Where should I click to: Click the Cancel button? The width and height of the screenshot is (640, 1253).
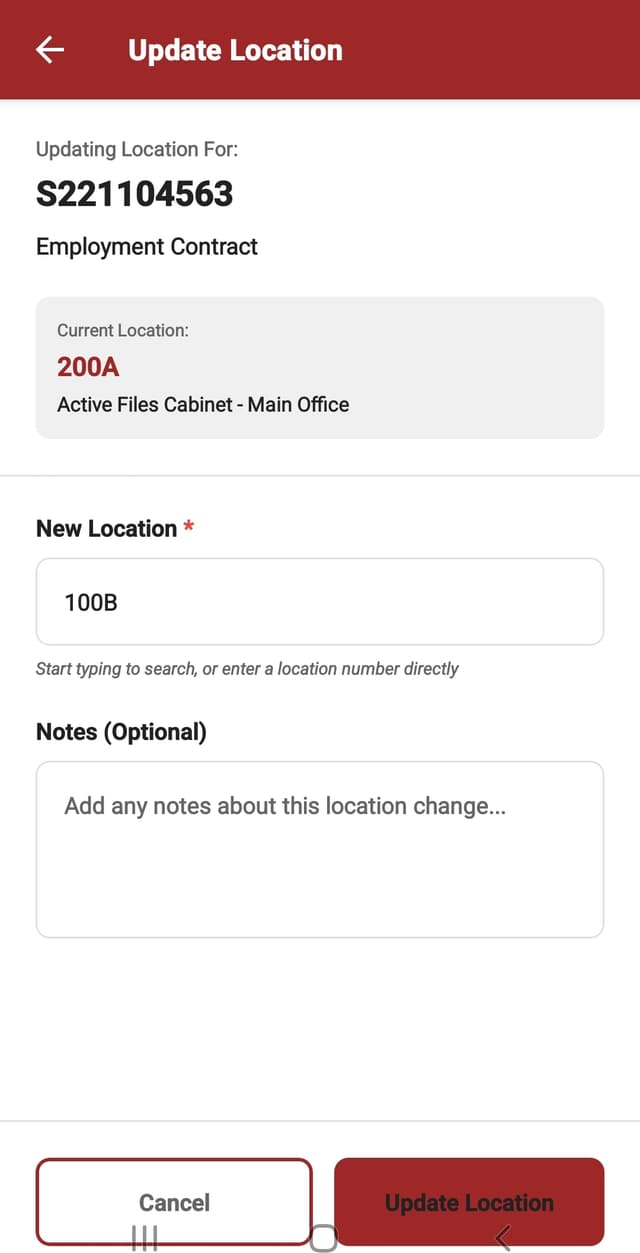(174, 1202)
